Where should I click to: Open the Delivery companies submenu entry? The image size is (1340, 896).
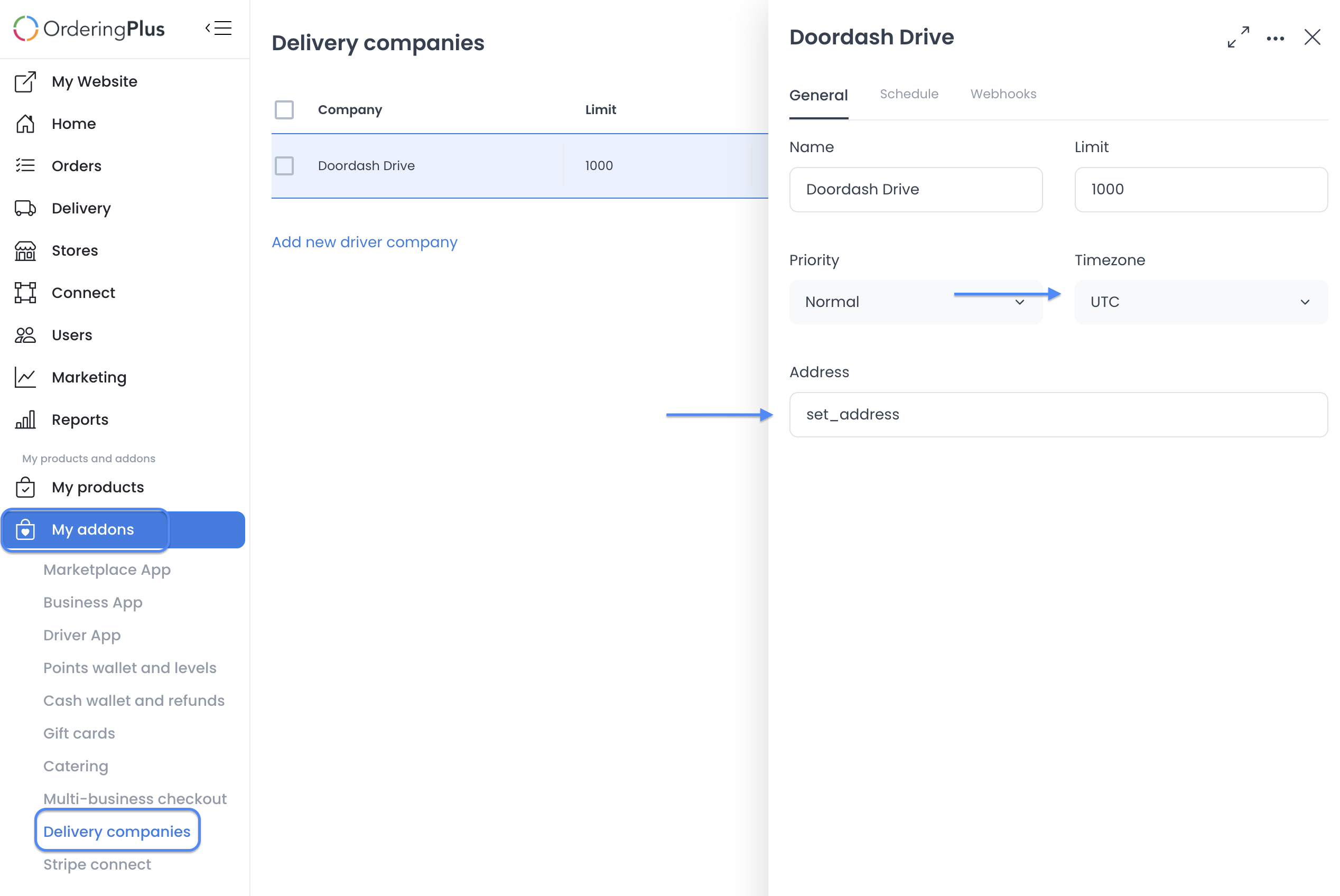[117, 832]
